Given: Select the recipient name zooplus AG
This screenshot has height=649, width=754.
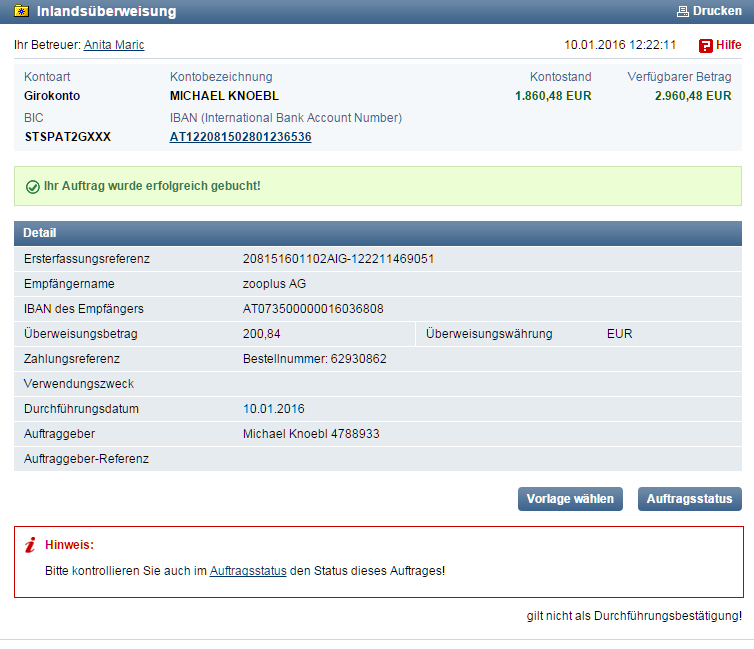Looking at the screenshot, I should click(275, 284).
